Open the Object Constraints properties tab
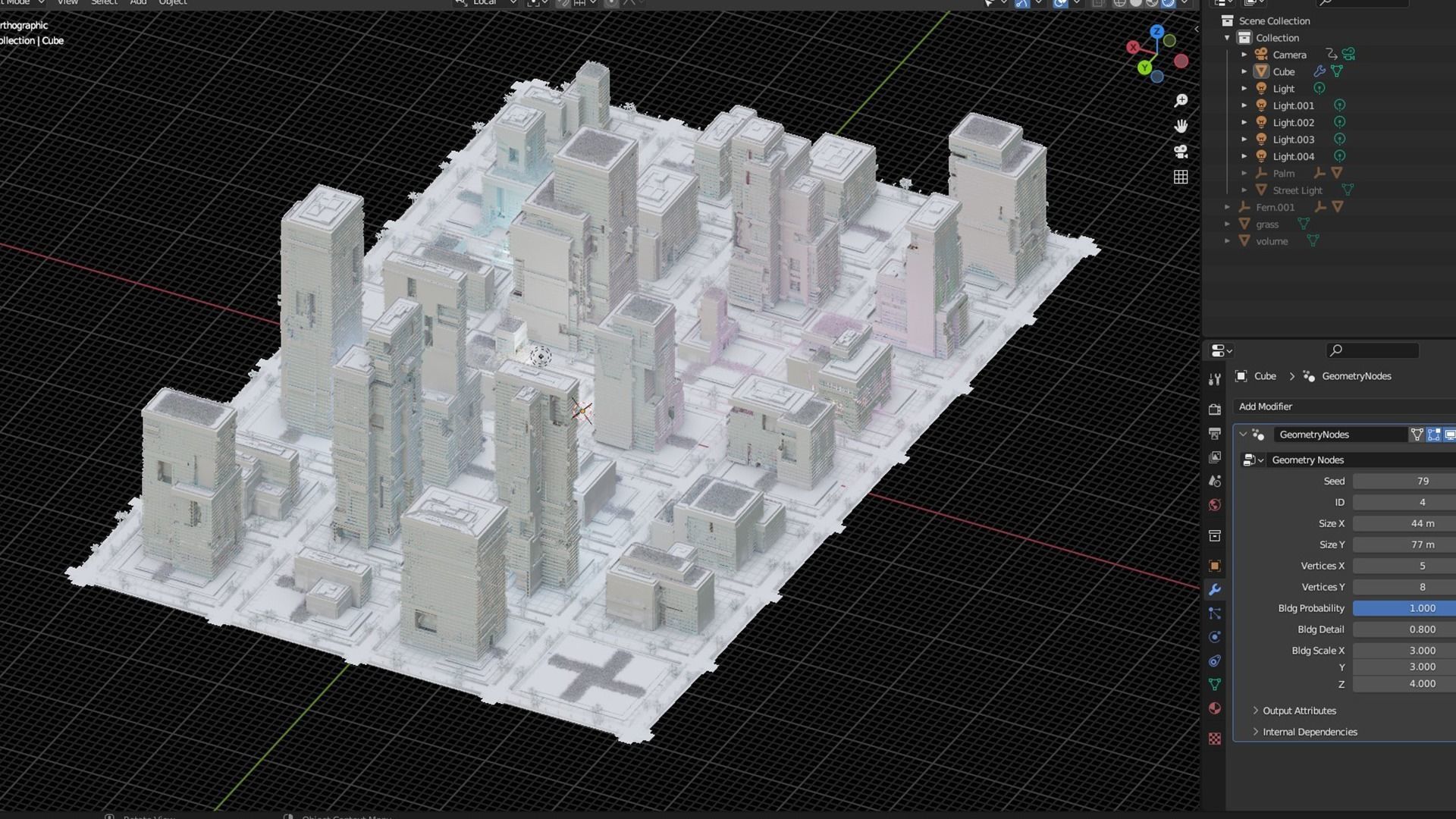This screenshot has height=819, width=1456. click(1215, 661)
